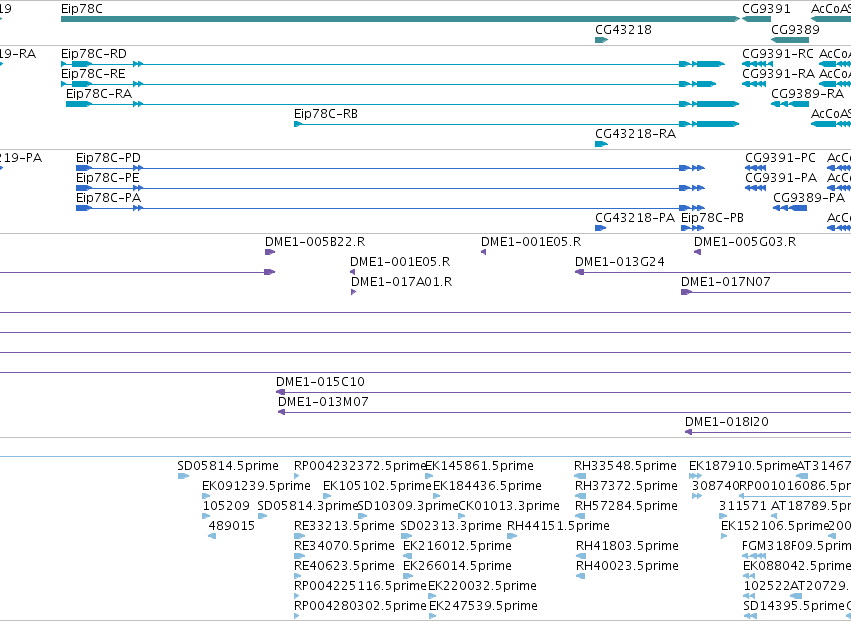
Task: Select EST SD10309.3prime
Action: [408, 506]
